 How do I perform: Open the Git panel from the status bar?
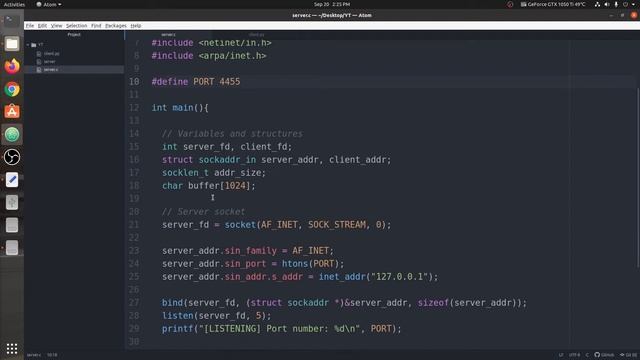pyautogui.click(x=629, y=355)
